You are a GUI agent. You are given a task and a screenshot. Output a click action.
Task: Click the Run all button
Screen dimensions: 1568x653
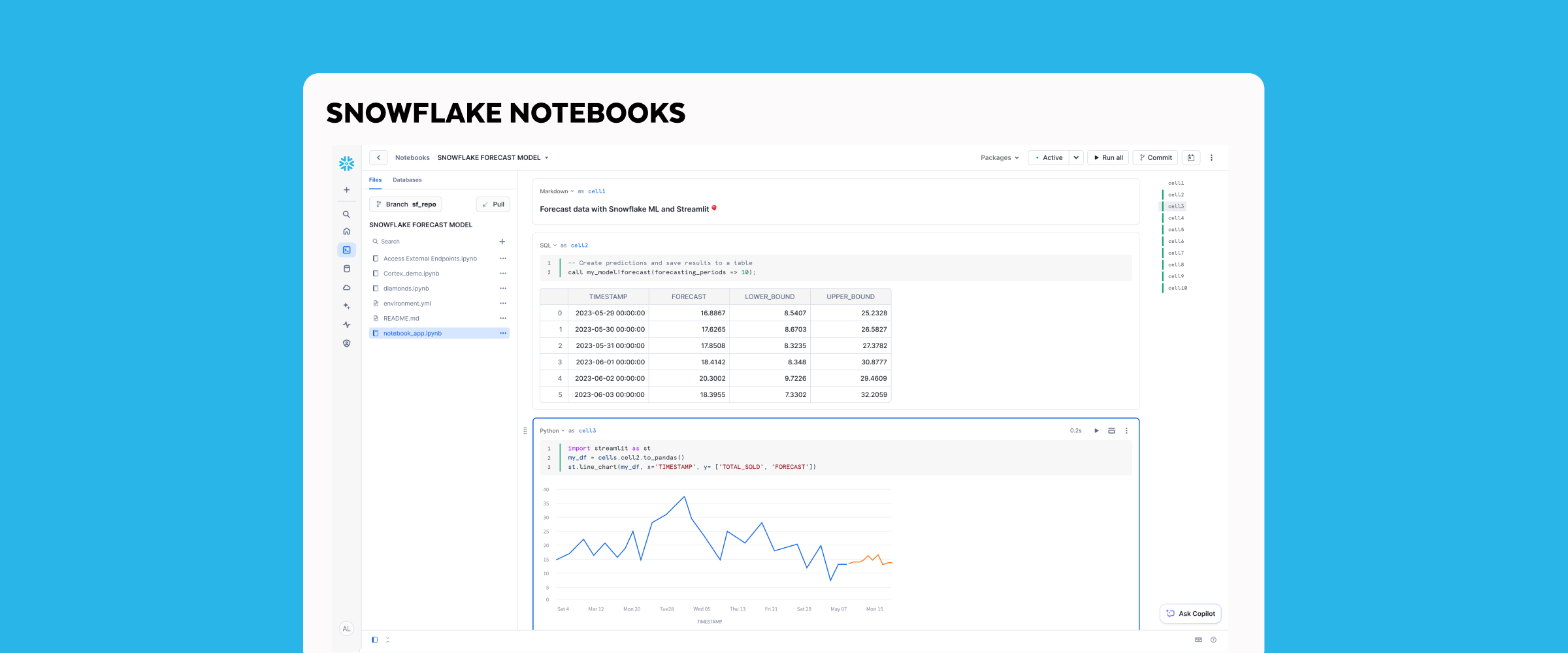1108,157
